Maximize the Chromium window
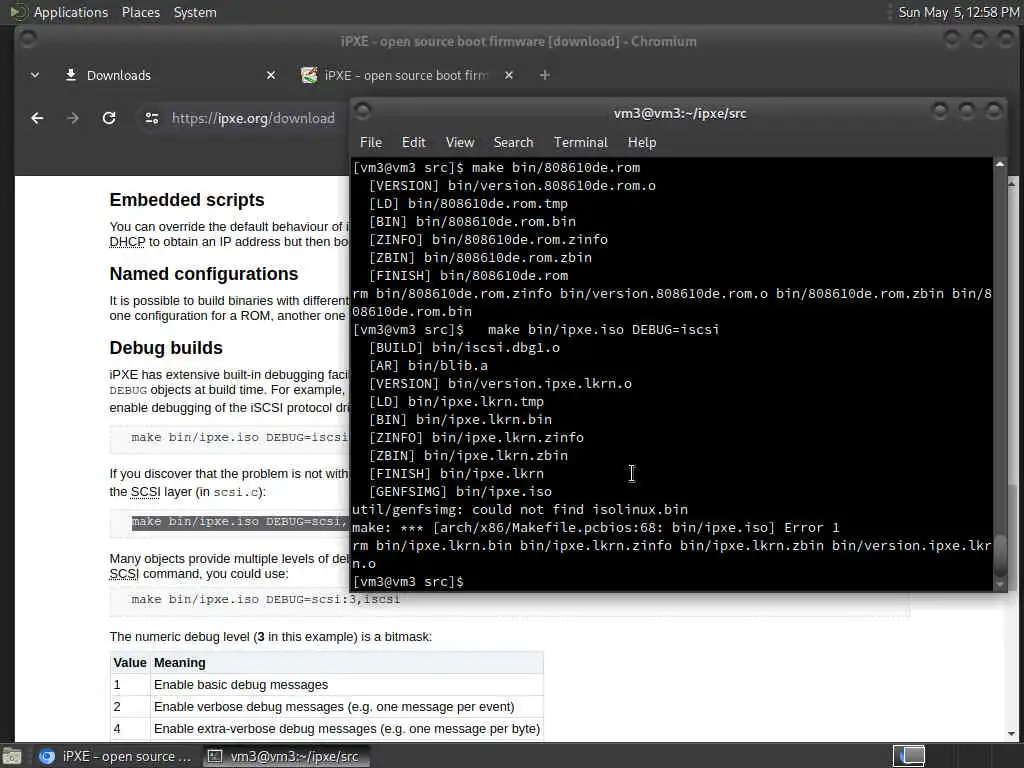1024x768 pixels. [x=978, y=39]
